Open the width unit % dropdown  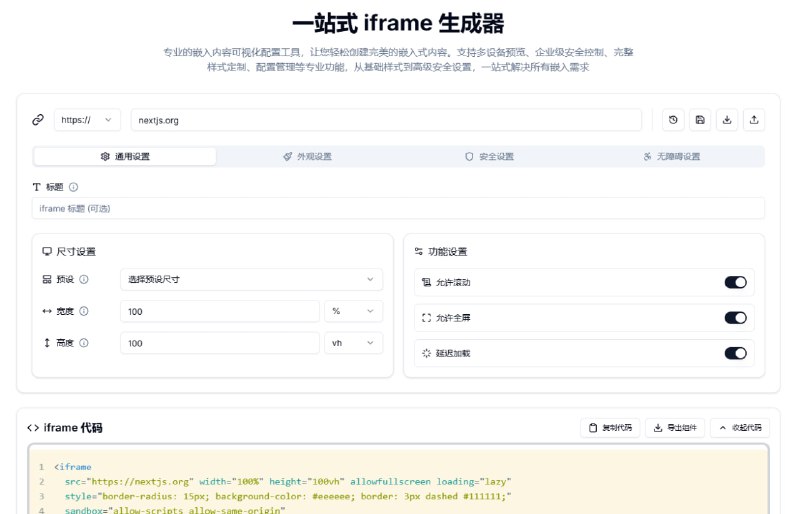tap(353, 312)
